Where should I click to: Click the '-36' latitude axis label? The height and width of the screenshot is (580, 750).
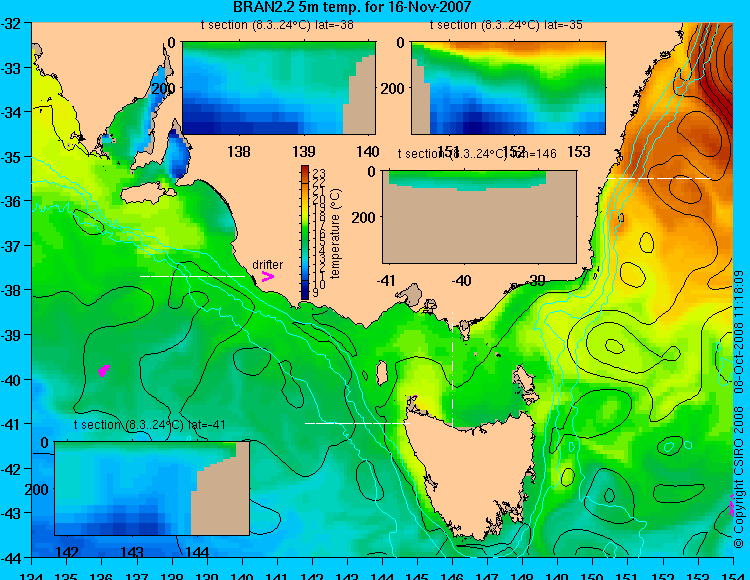coord(11,201)
